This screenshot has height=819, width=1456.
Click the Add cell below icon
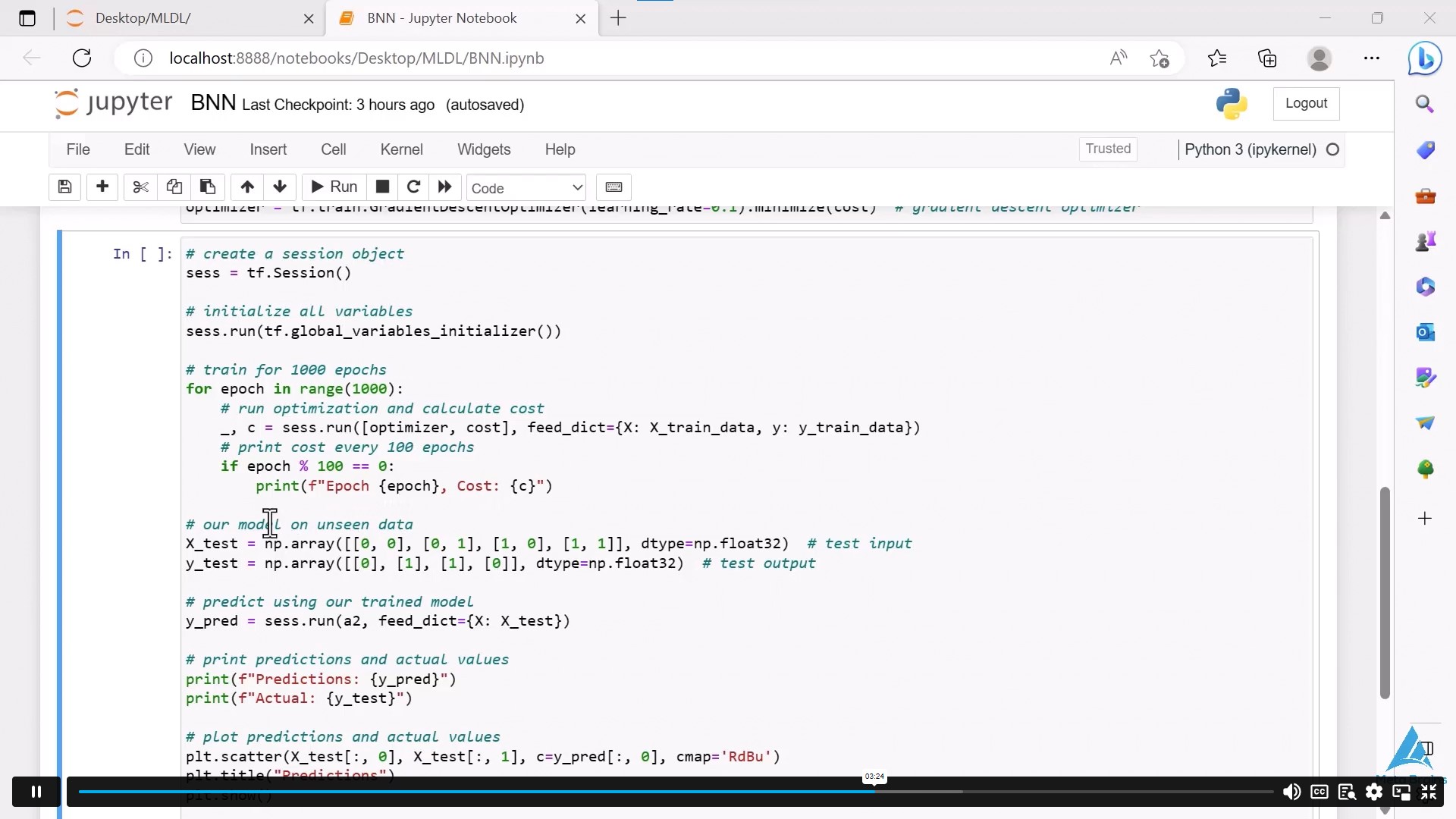tap(101, 187)
